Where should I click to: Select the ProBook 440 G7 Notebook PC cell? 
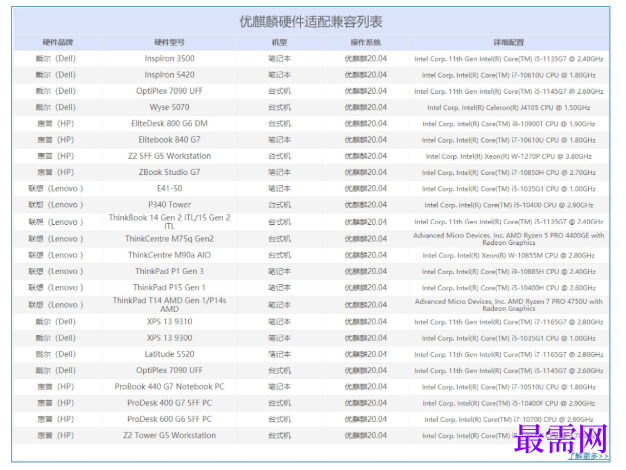(x=169, y=387)
